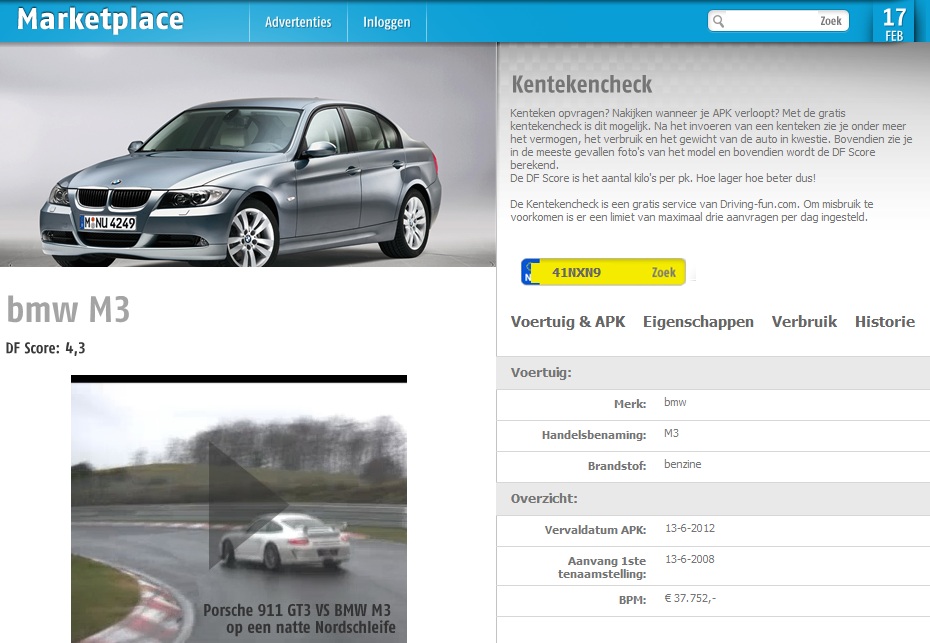Click the 'Brandstof:' label
Viewport: 930px width, 643px height.
point(617,466)
